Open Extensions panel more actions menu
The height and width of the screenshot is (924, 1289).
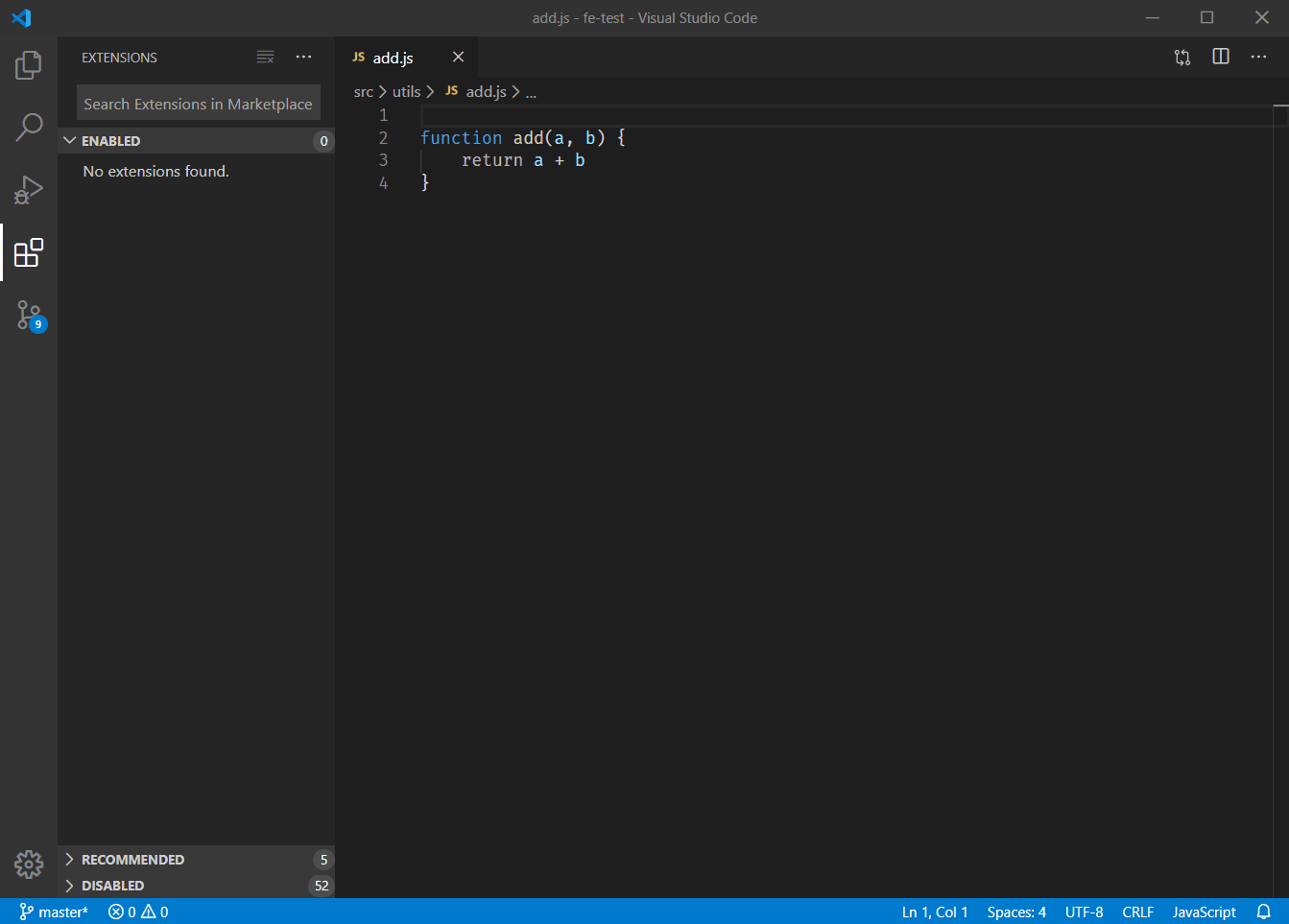tap(303, 58)
